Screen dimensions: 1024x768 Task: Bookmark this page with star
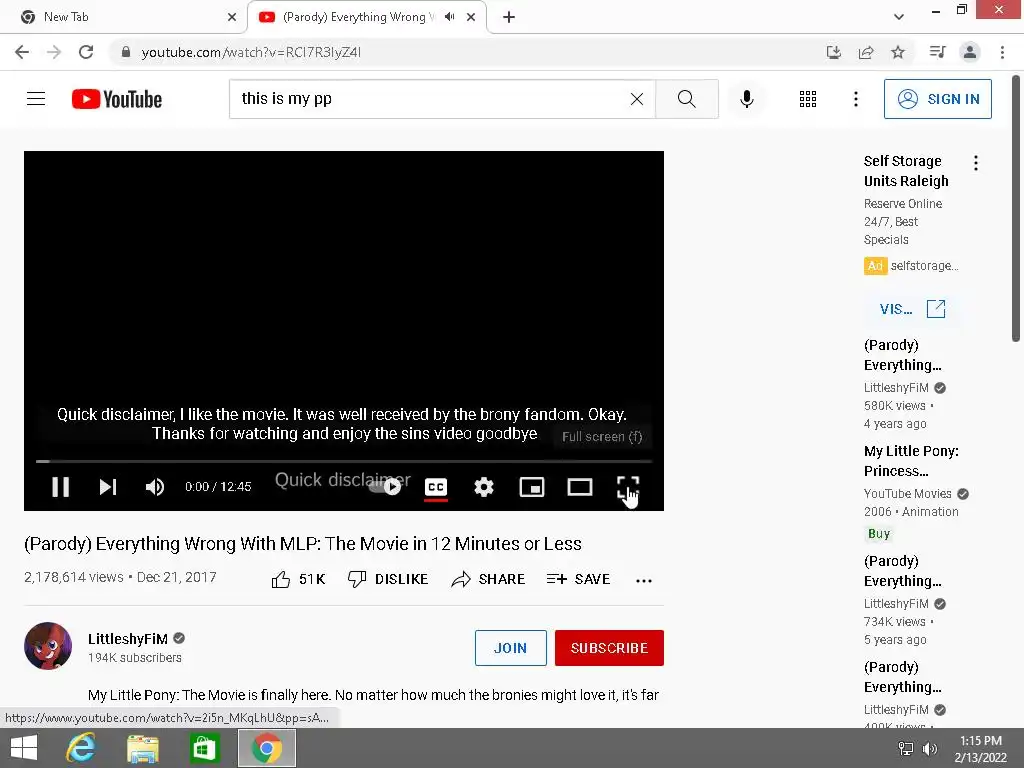pos(898,52)
